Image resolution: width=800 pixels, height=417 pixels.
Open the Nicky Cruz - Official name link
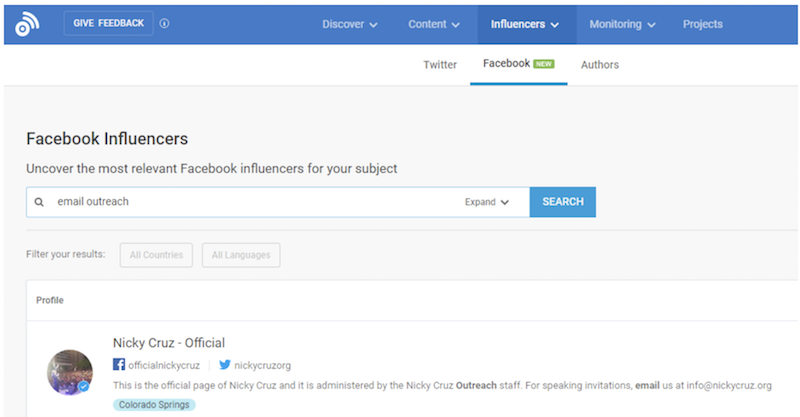click(x=169, y=342)
